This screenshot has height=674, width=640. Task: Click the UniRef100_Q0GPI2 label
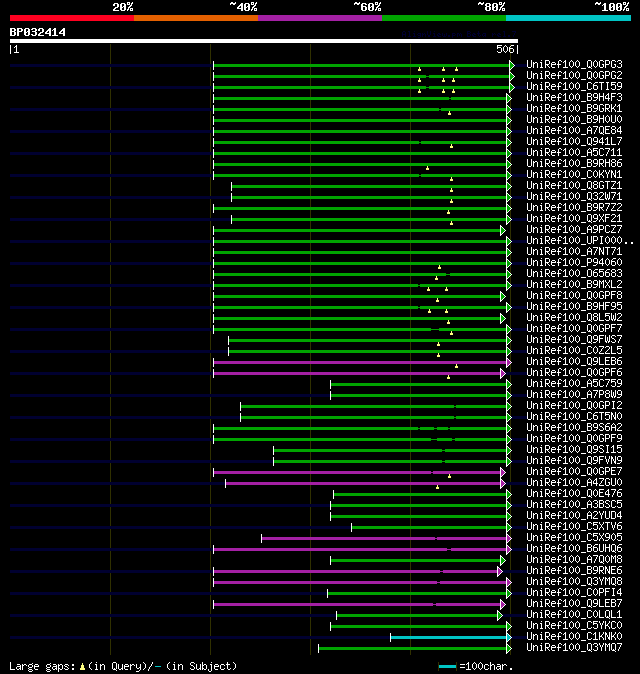(x=574, y=406)
